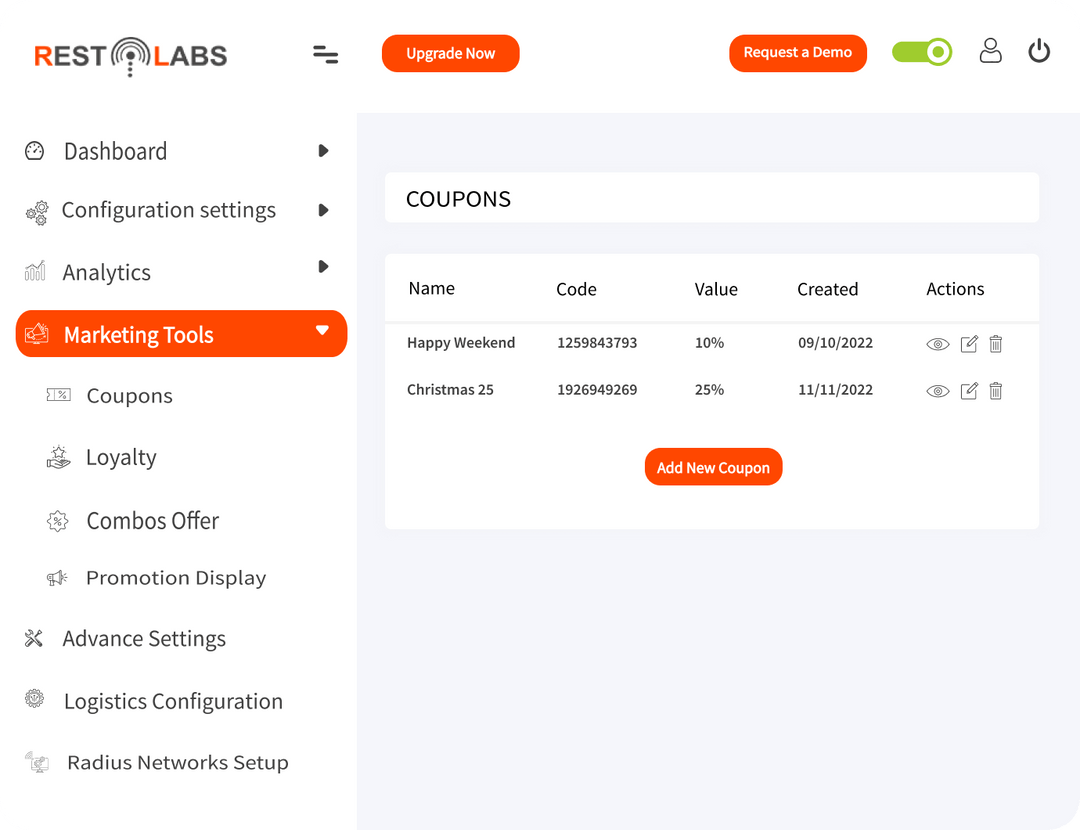Select the Radius Networks Setup icon

(36, 762)
